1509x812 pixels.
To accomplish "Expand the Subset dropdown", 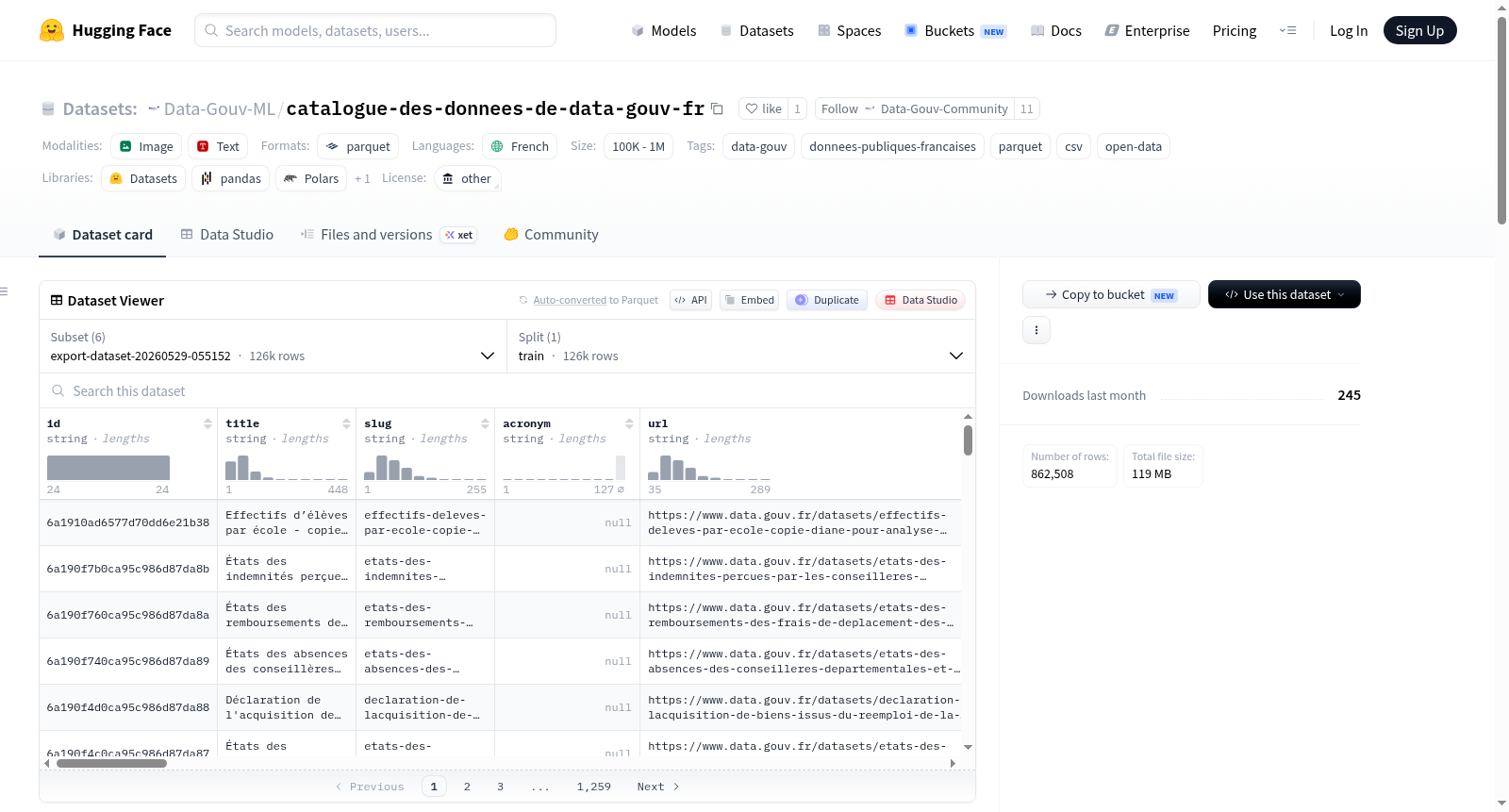I will tap(273, 346).
